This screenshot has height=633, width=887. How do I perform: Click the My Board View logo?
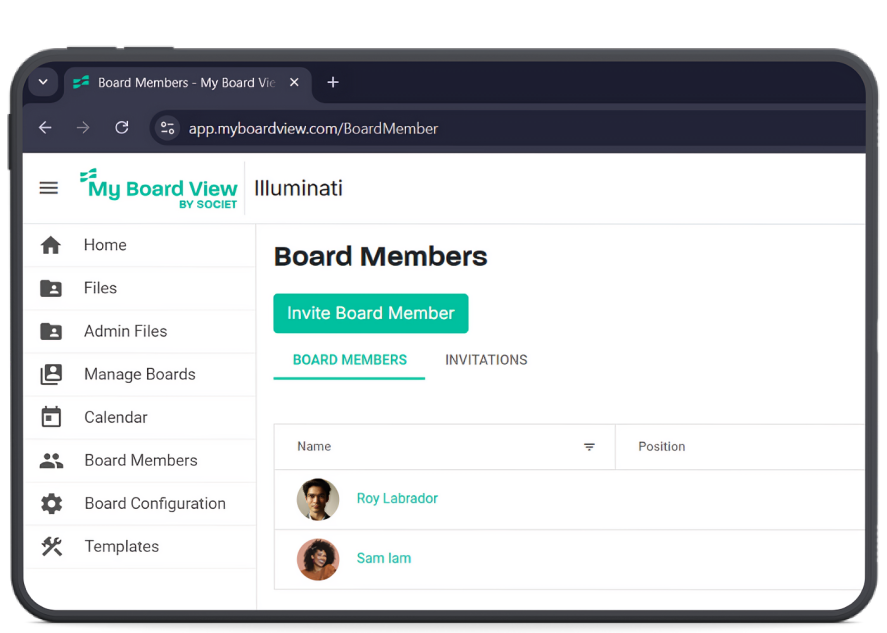click(158, 188)
